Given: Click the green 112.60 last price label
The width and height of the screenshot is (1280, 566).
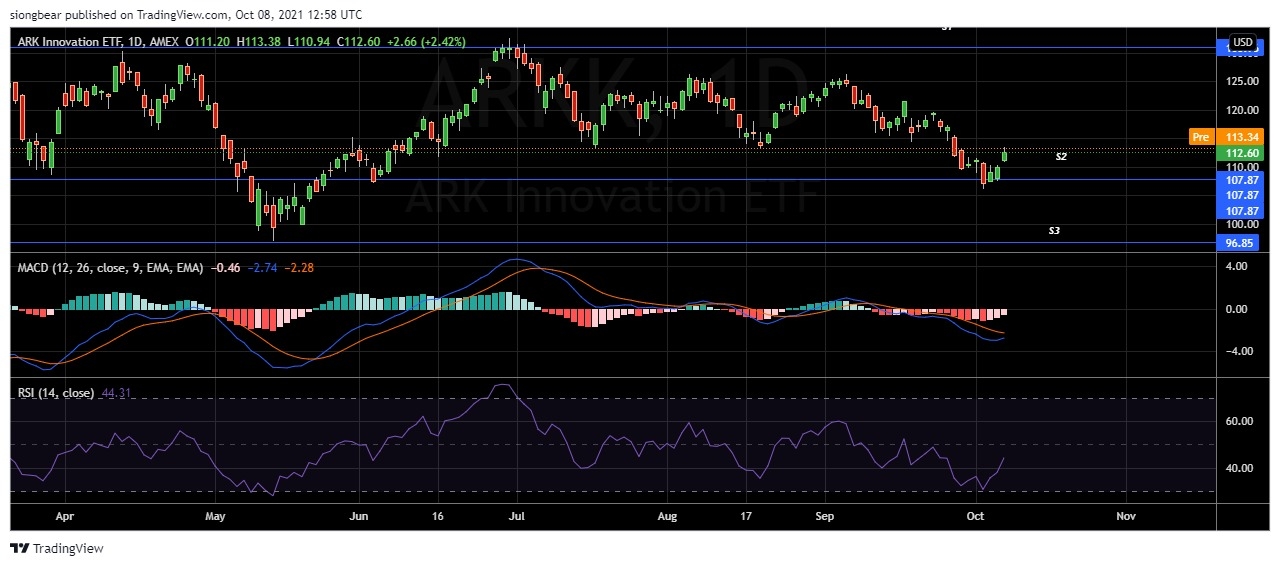Looking at the screenshot, I should [1241, 153].
